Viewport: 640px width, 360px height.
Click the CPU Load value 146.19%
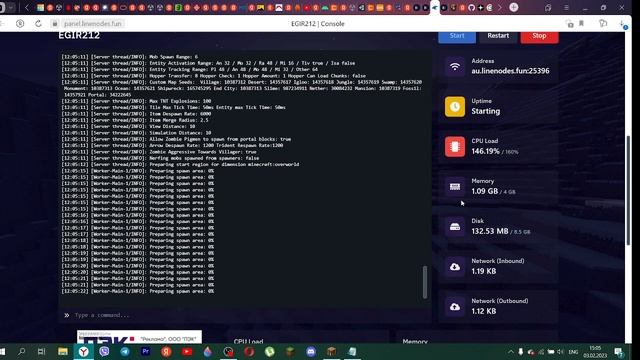[485, 151]
